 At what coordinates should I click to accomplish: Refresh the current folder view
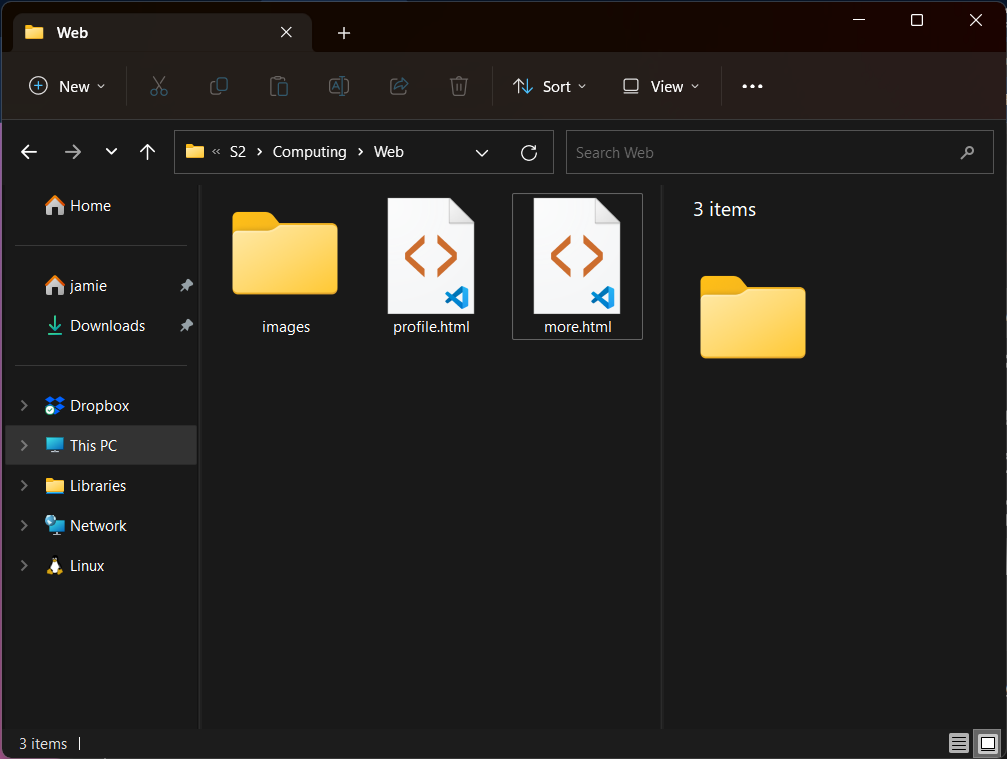tap(529, 152)
